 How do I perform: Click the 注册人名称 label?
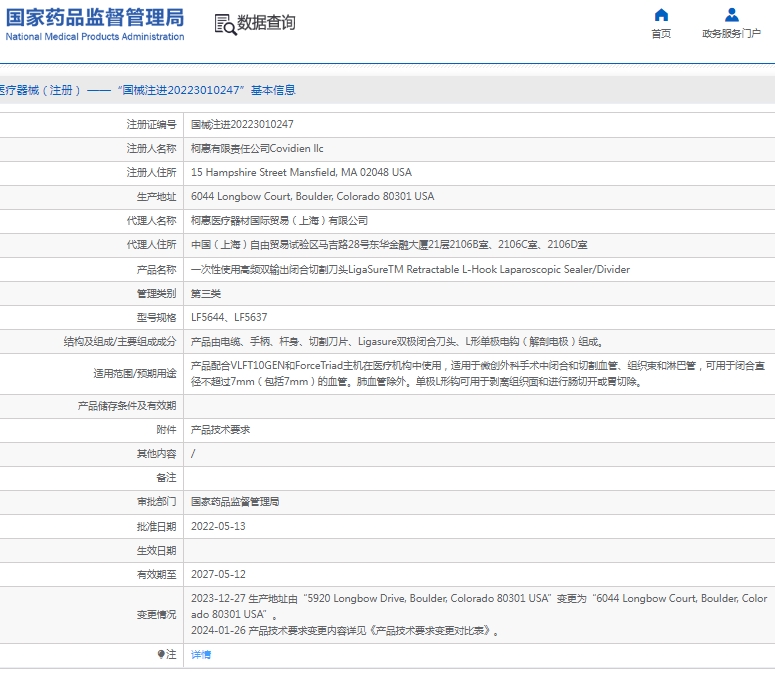tap(151, 148)
